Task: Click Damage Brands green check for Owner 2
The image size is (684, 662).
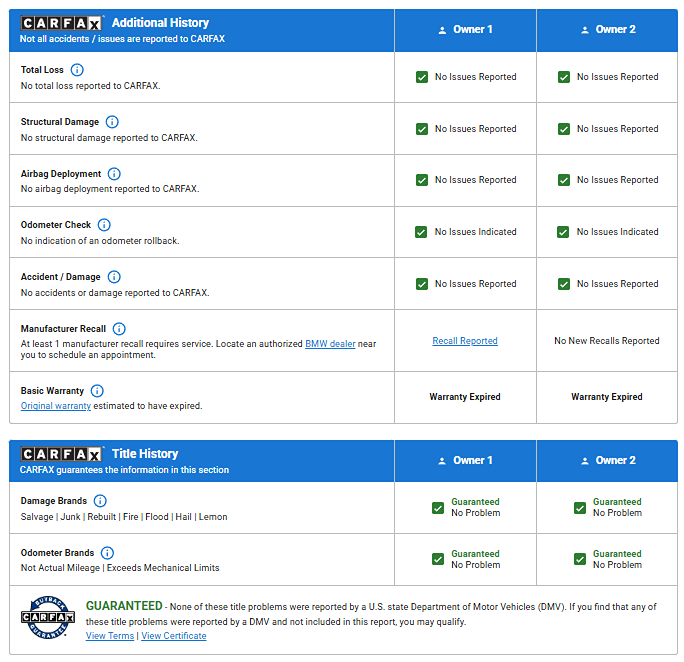Action: coord(580,508)
